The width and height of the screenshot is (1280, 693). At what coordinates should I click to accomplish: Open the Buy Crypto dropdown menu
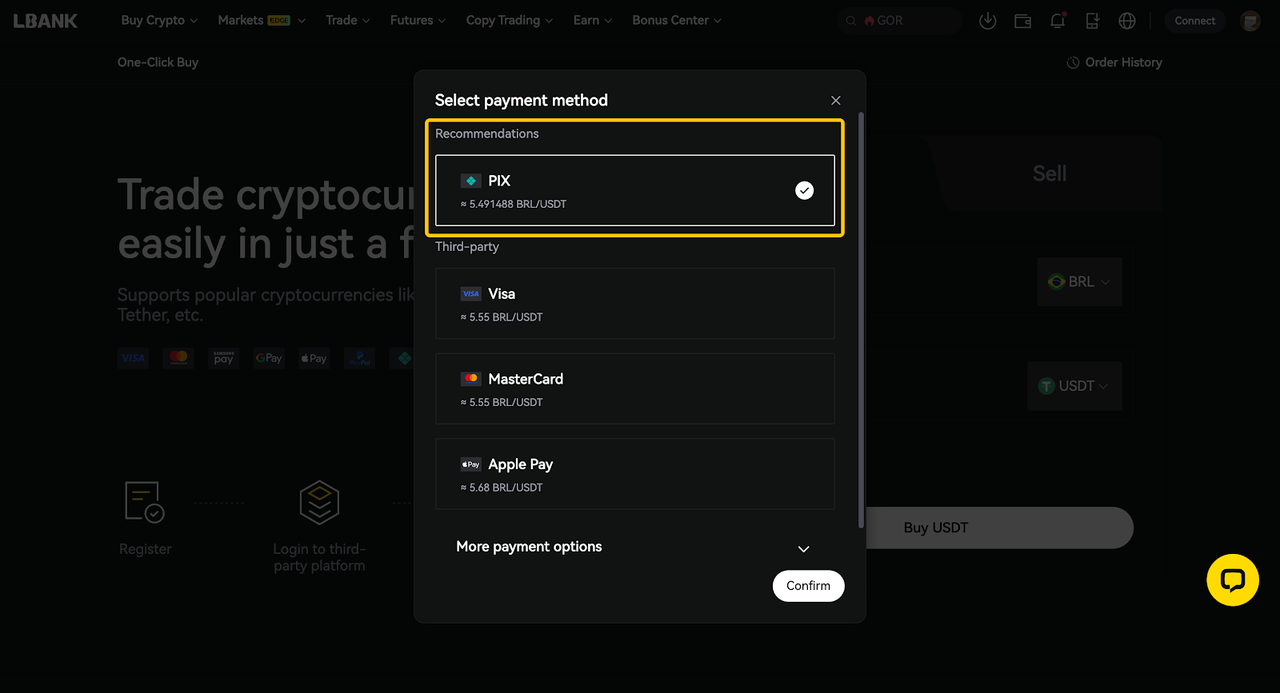click(159, 20)
